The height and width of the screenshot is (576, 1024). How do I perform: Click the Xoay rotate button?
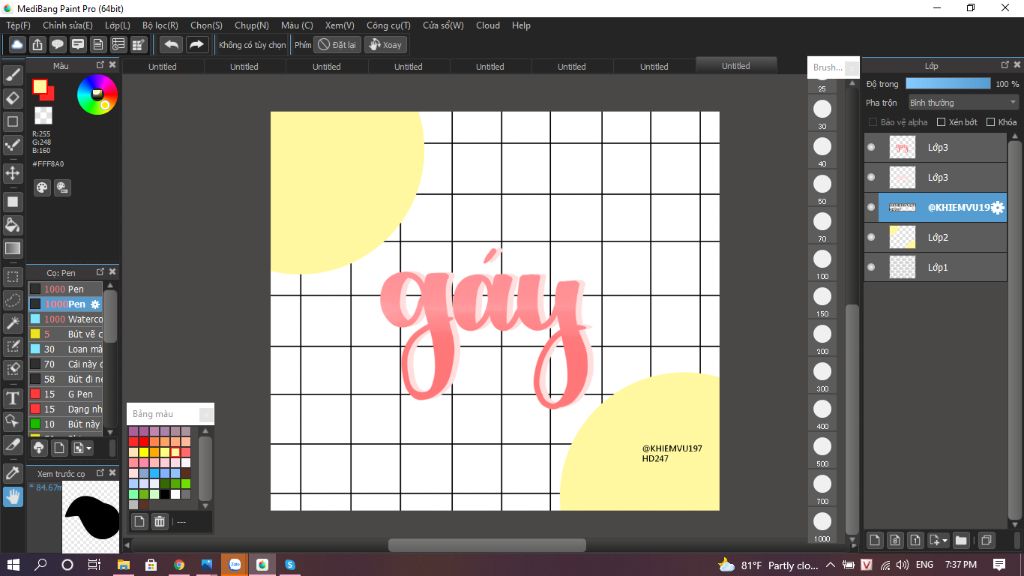coord(385,45)
